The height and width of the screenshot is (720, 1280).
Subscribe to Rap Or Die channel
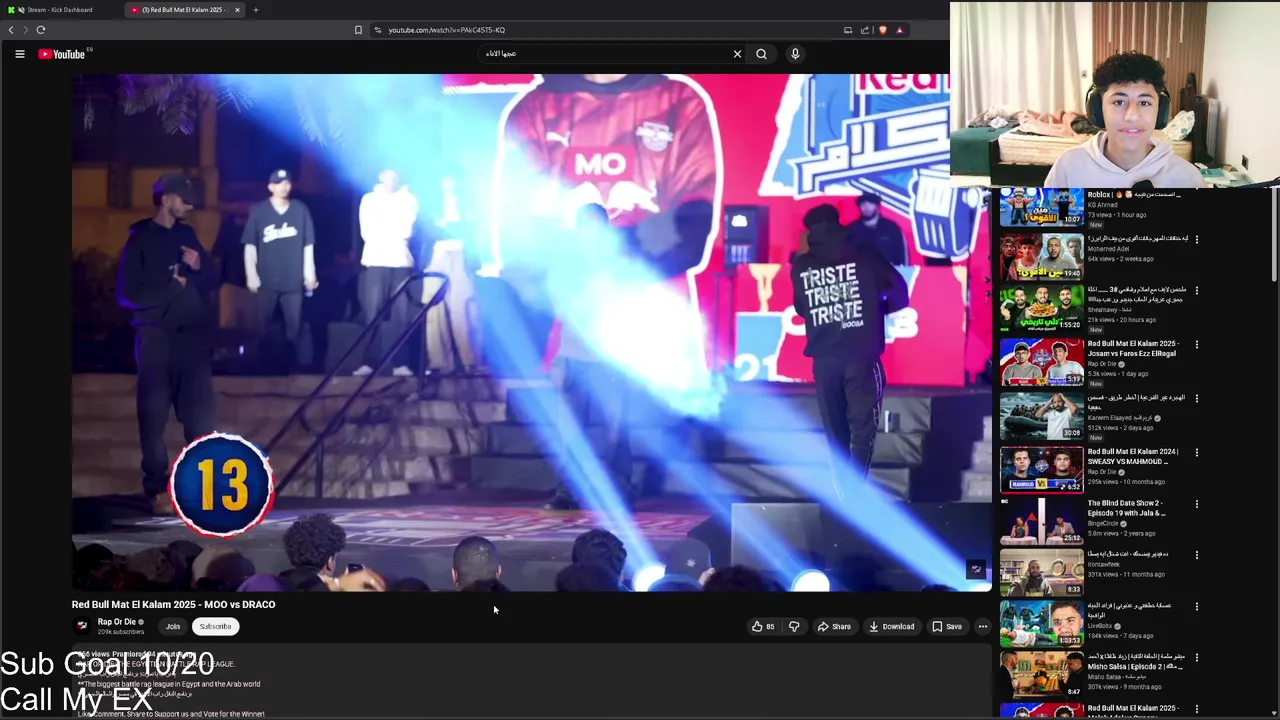point(215,627)
